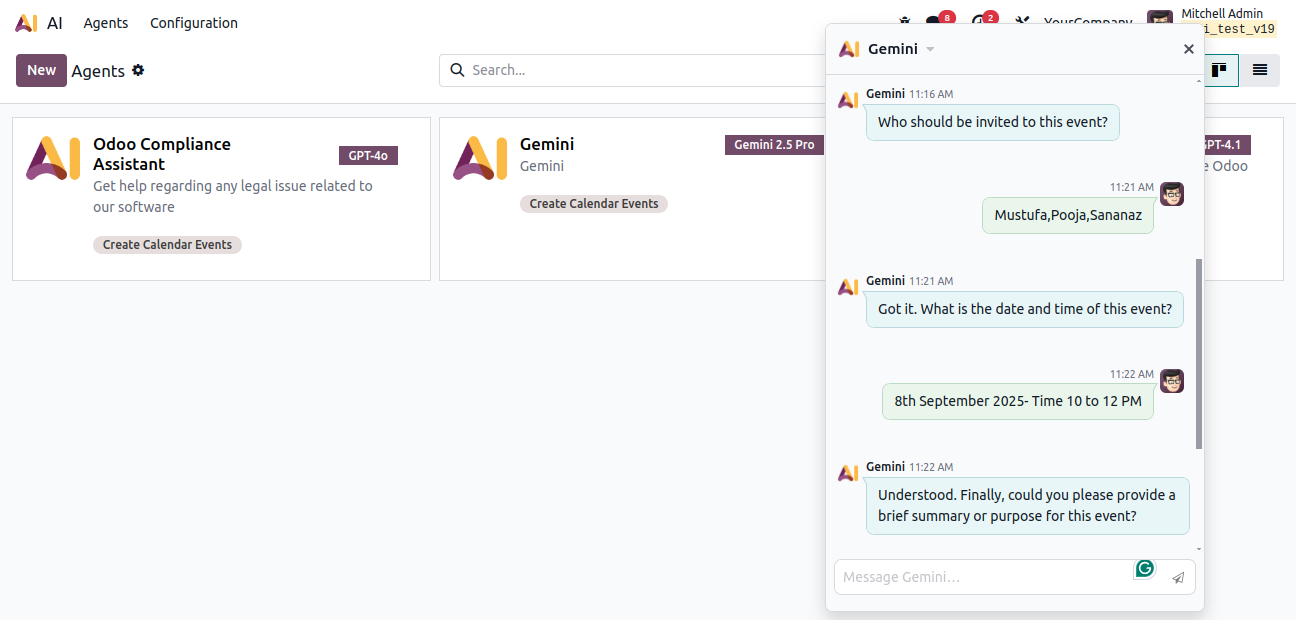Click the AI app logo in navbar
The height and width of the screenshot is (620, 1296).
(x=27, y=23)
